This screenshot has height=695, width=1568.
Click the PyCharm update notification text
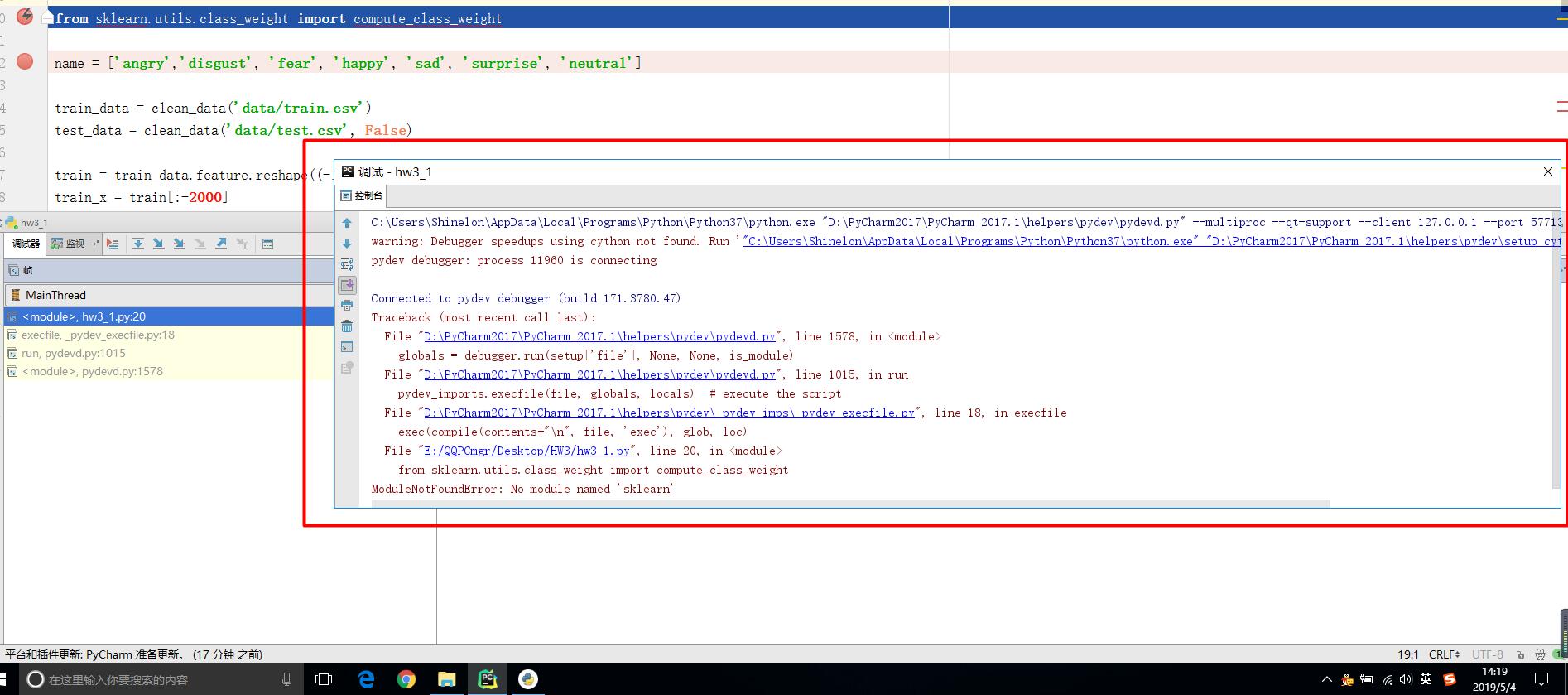click(x=133, y=654)
